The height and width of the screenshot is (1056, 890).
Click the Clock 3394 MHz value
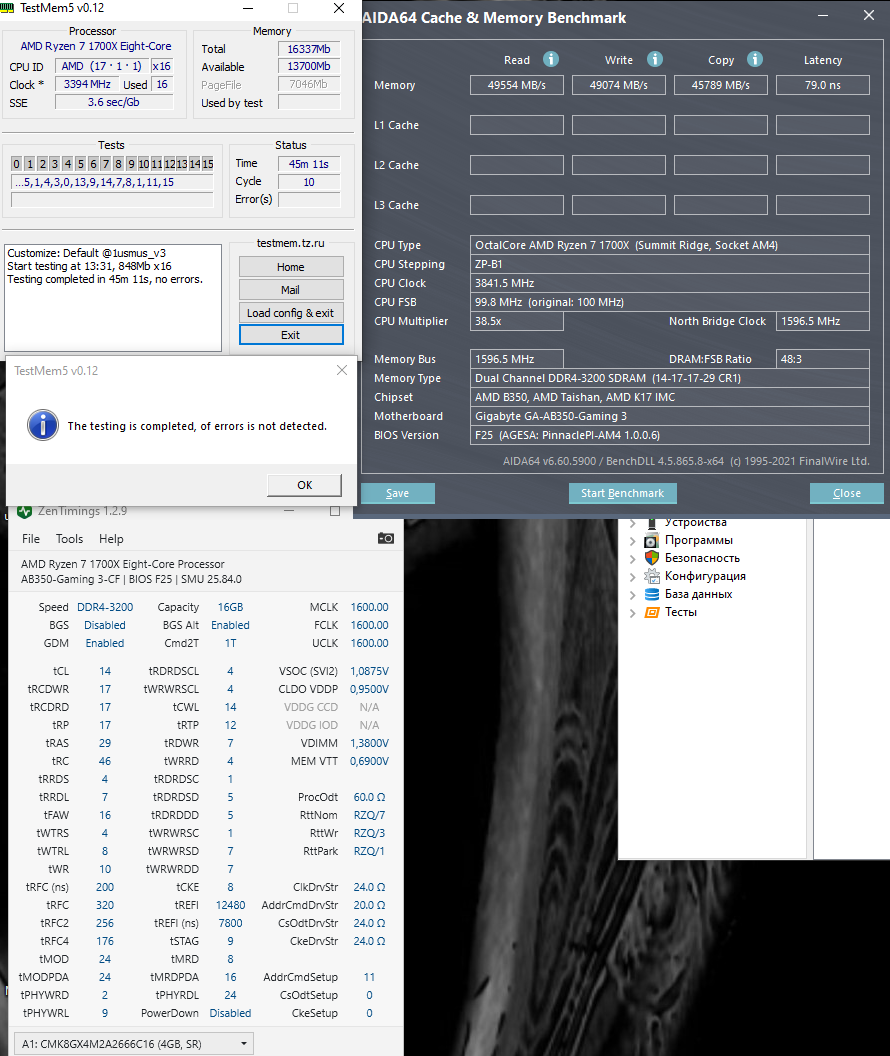click(87, 84)
